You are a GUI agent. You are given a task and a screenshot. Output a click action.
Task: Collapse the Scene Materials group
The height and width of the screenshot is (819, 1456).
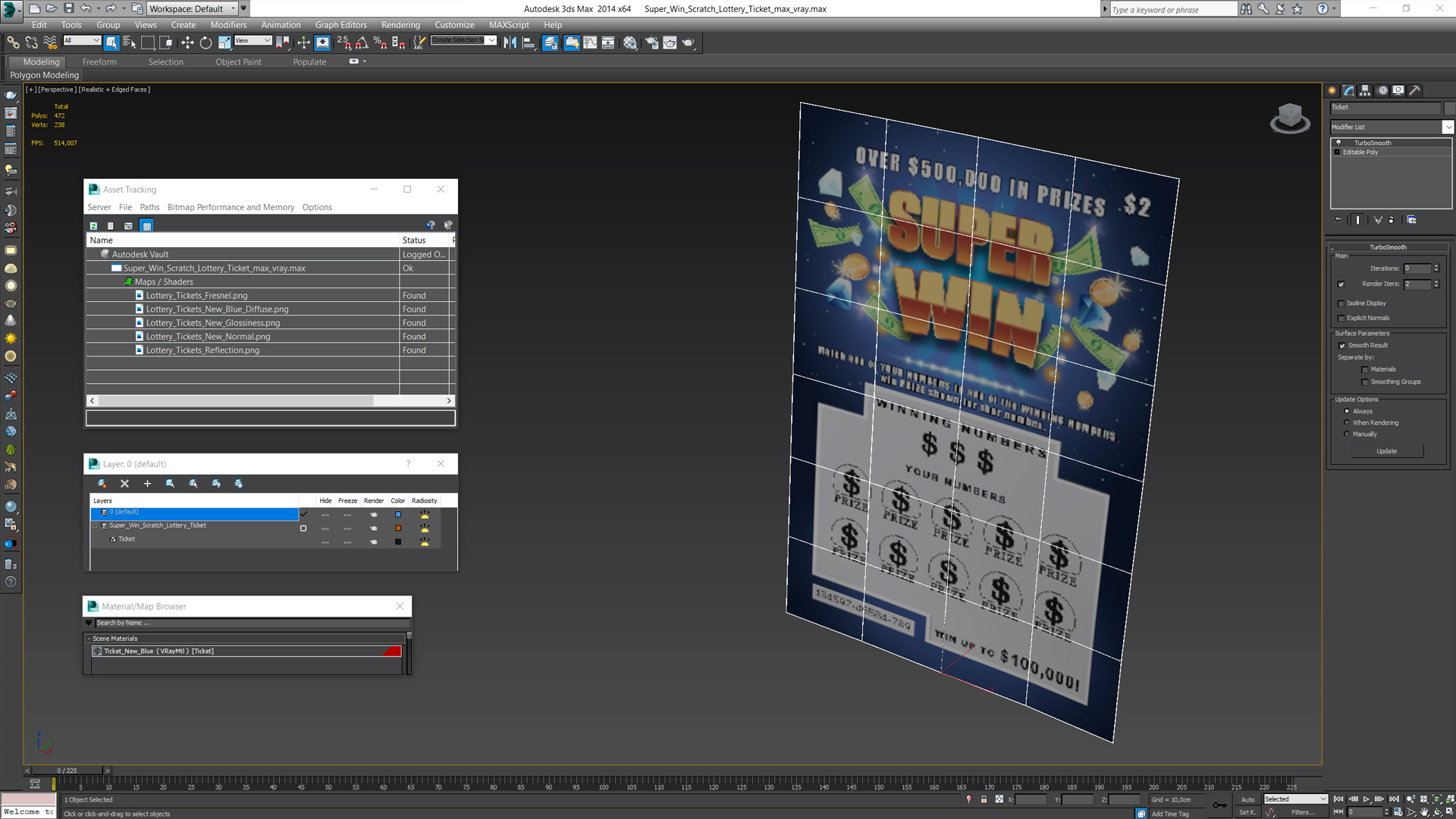click(89, 639)
